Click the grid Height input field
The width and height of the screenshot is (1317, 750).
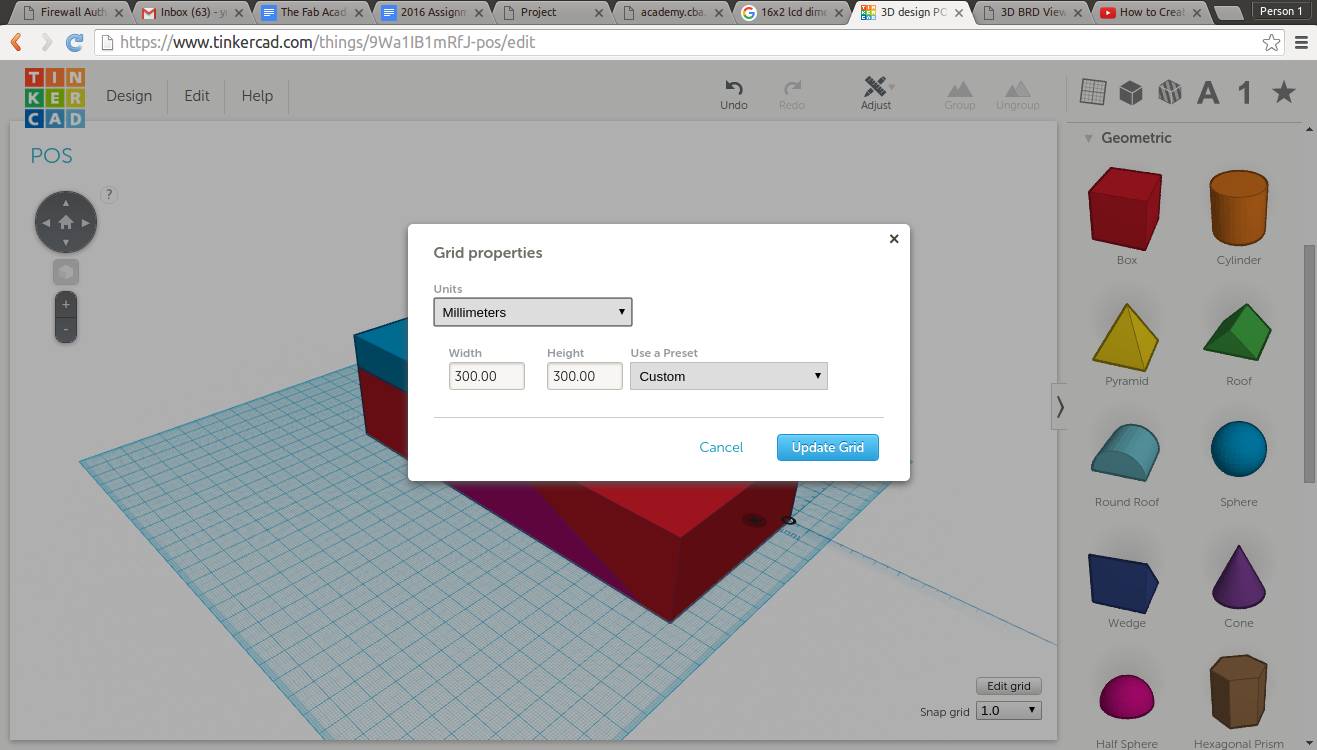point(585,376)
